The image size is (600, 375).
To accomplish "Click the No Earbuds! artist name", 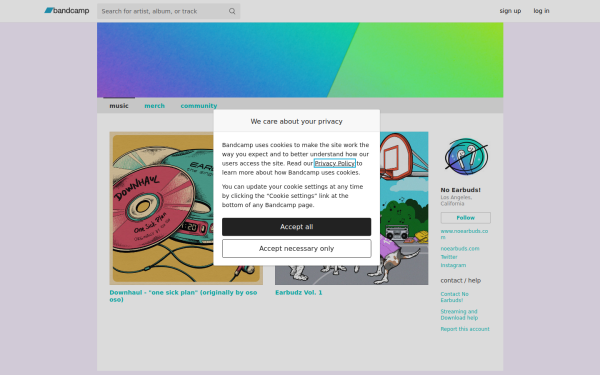I will [460, 190].
